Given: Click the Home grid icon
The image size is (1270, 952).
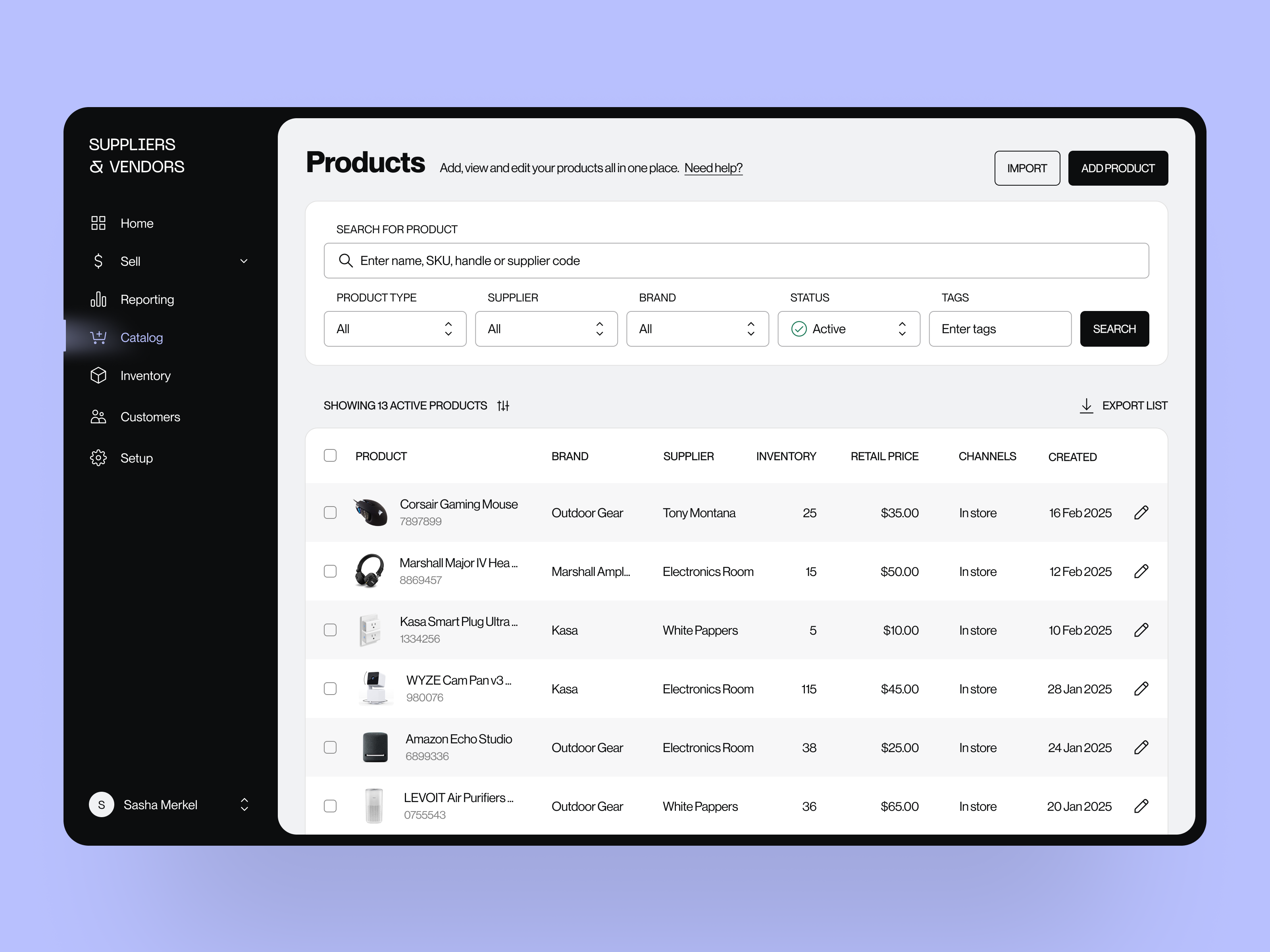Looking at the screenshot, I should point(98,223).
